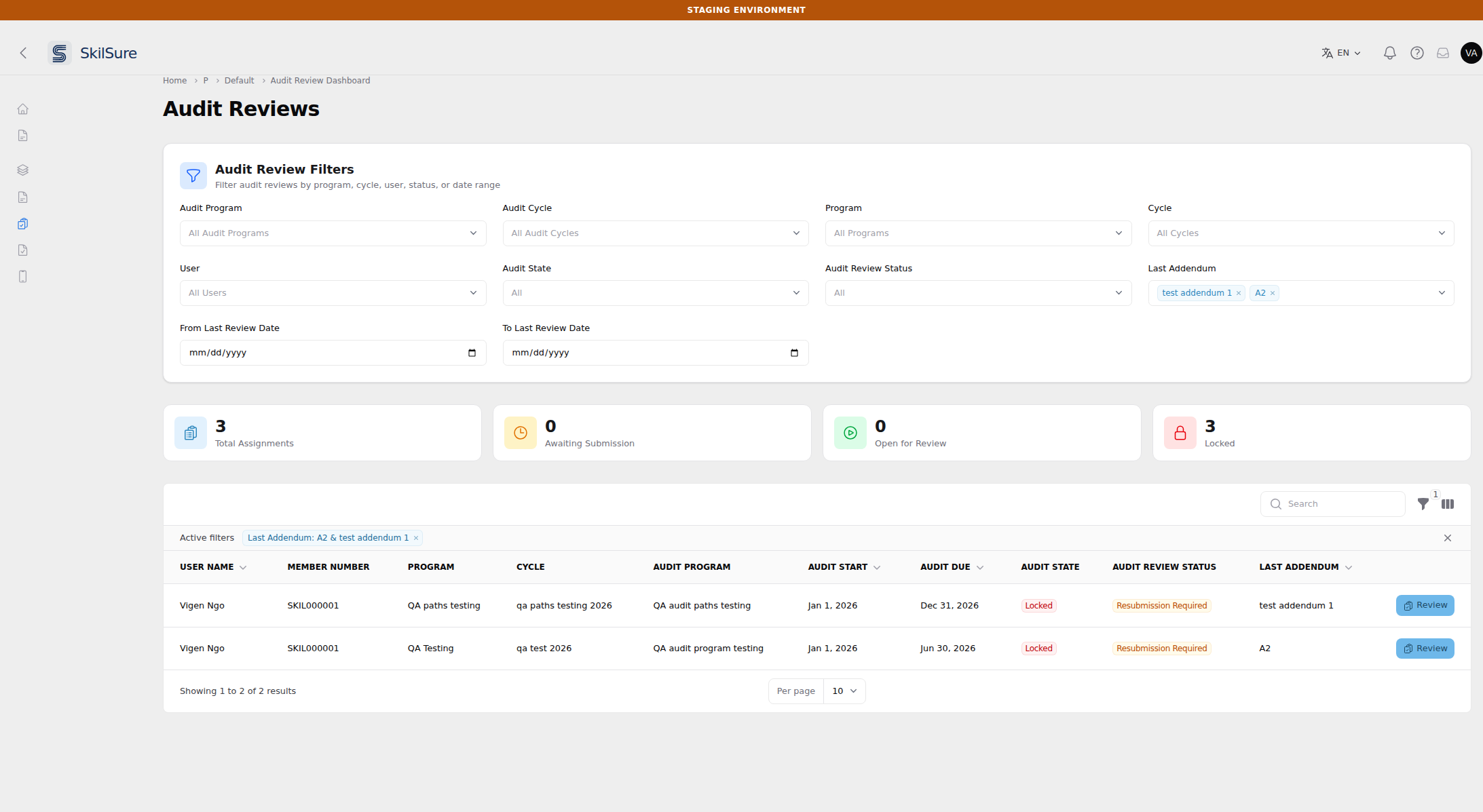
Task: Go to Default breadcrumb
Action: click(239, 81)
